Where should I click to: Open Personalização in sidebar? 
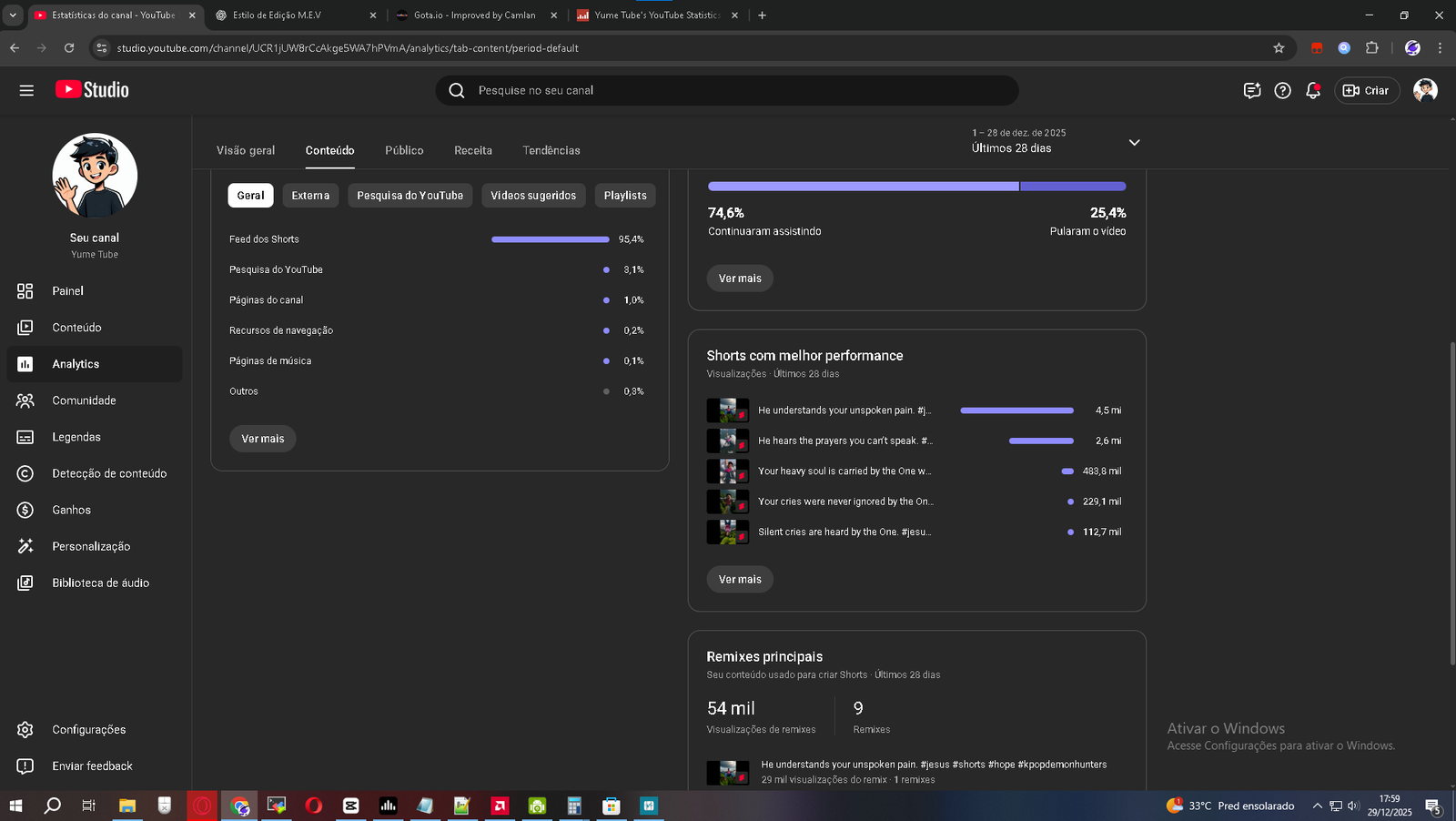coord(91,546)
